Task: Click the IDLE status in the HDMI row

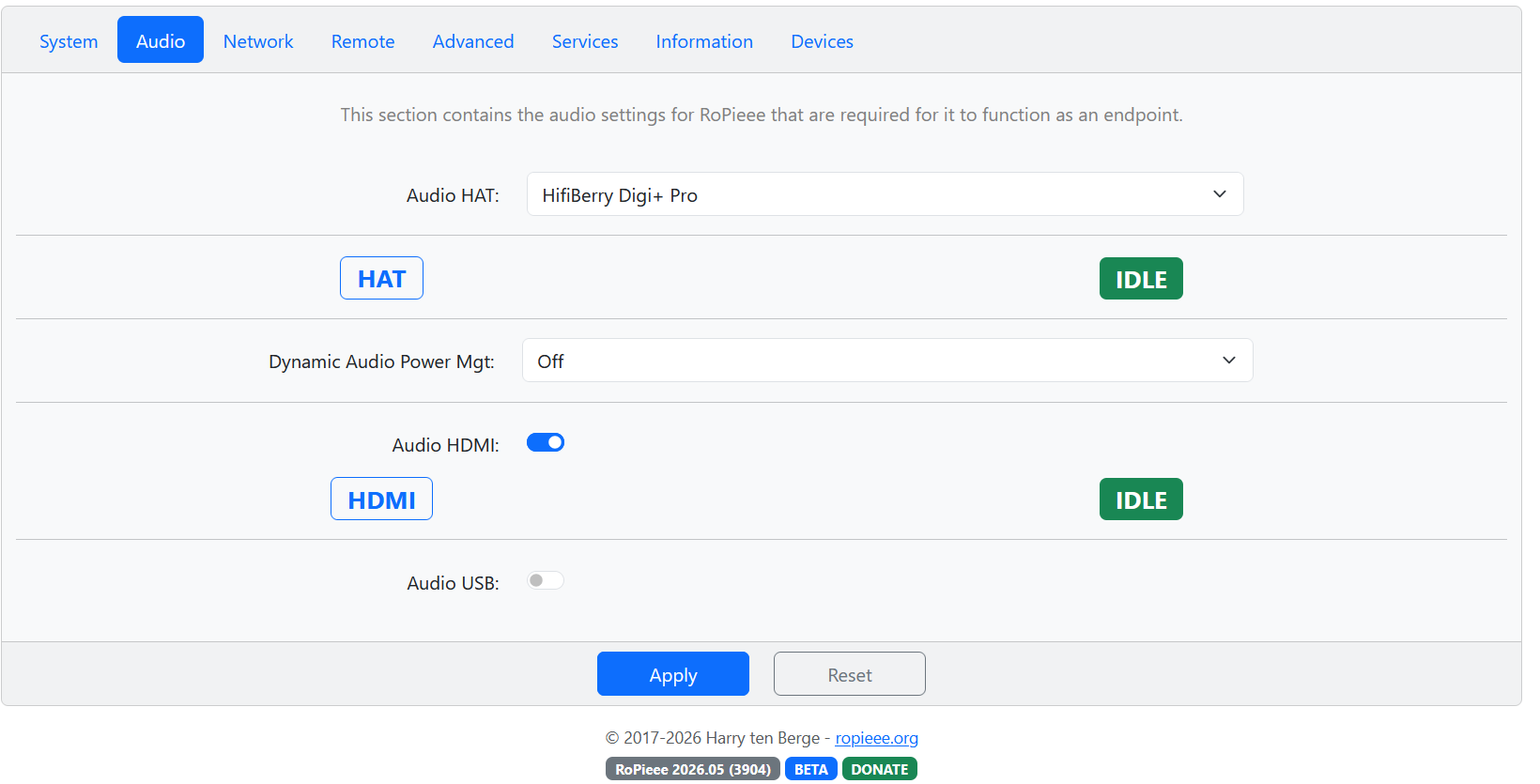Action: pos(1141,500)
